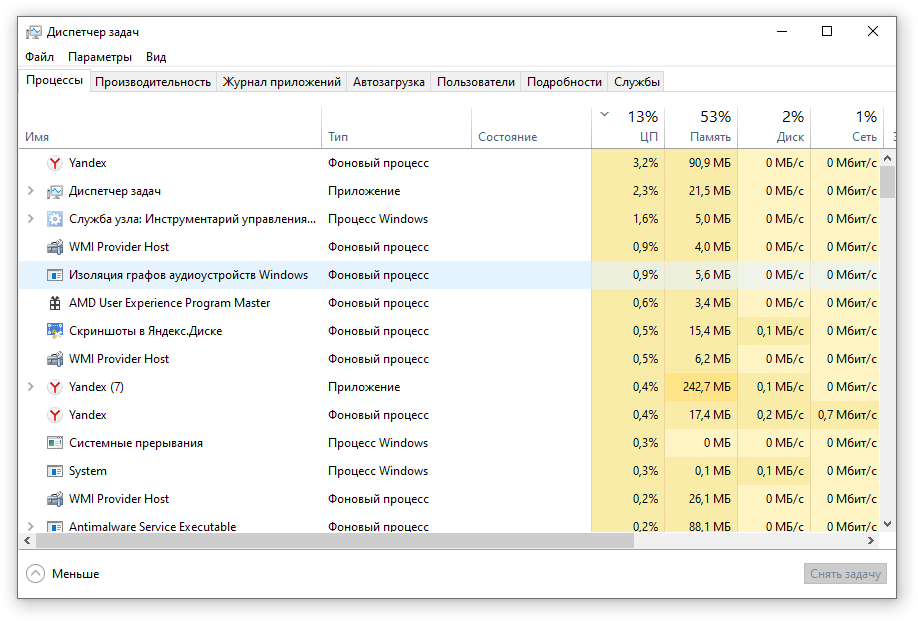Click the AMD User Experience Program Master icon
Screen dimensions: 918x621
[x=55, y=303]
